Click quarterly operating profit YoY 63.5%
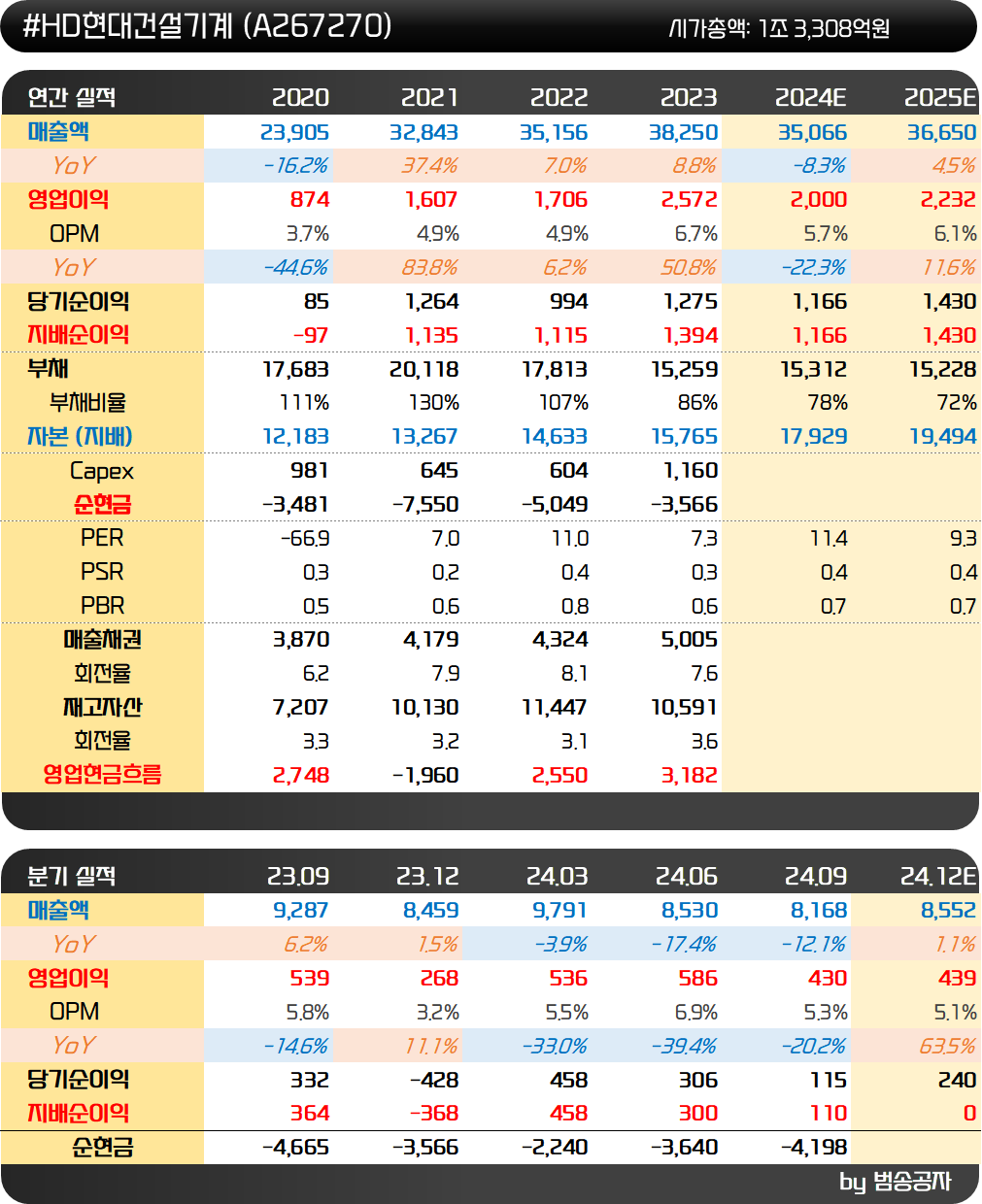Viewport: 982px width, 1204px height. (947, 1046)
